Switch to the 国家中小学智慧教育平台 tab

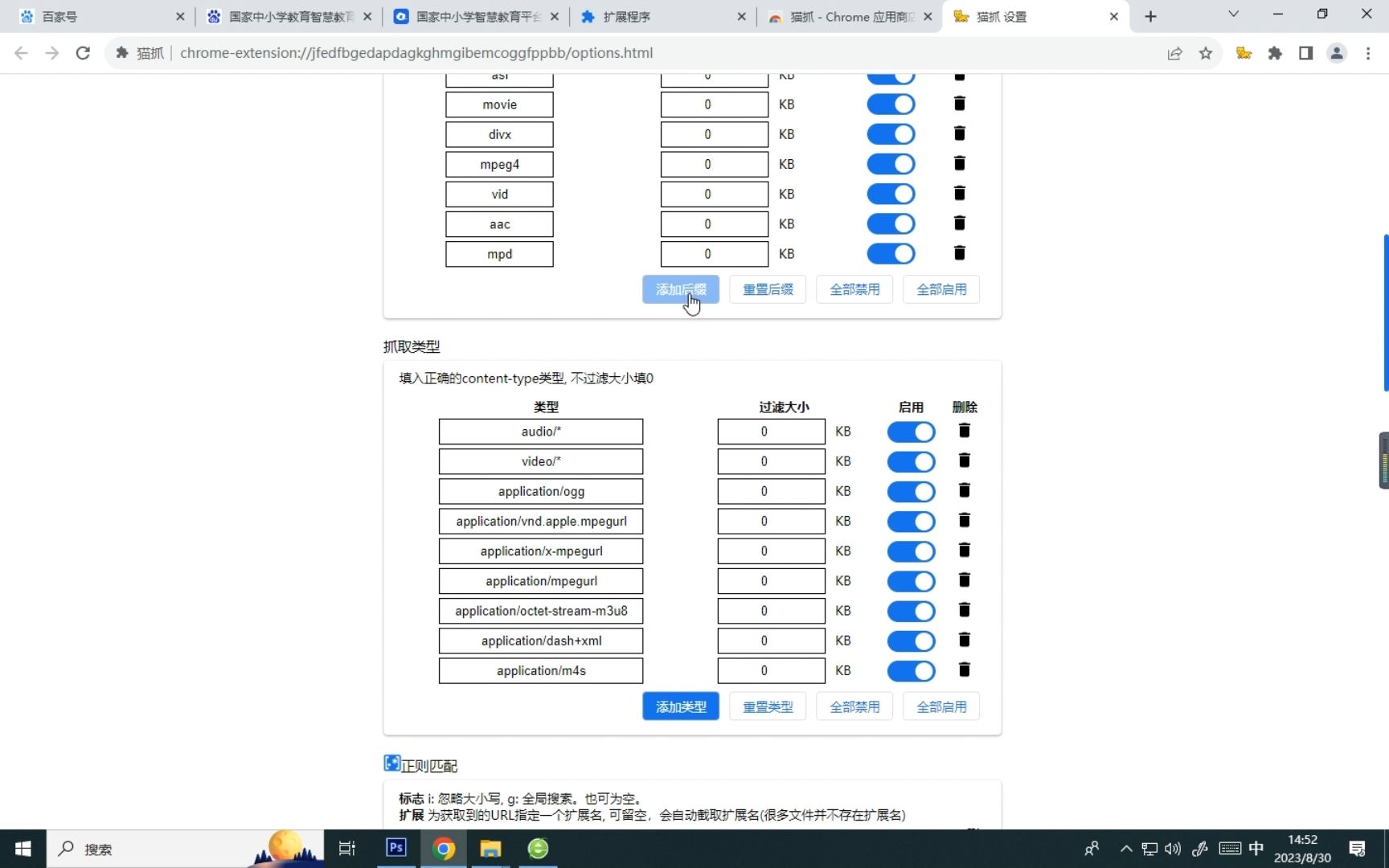476,16
